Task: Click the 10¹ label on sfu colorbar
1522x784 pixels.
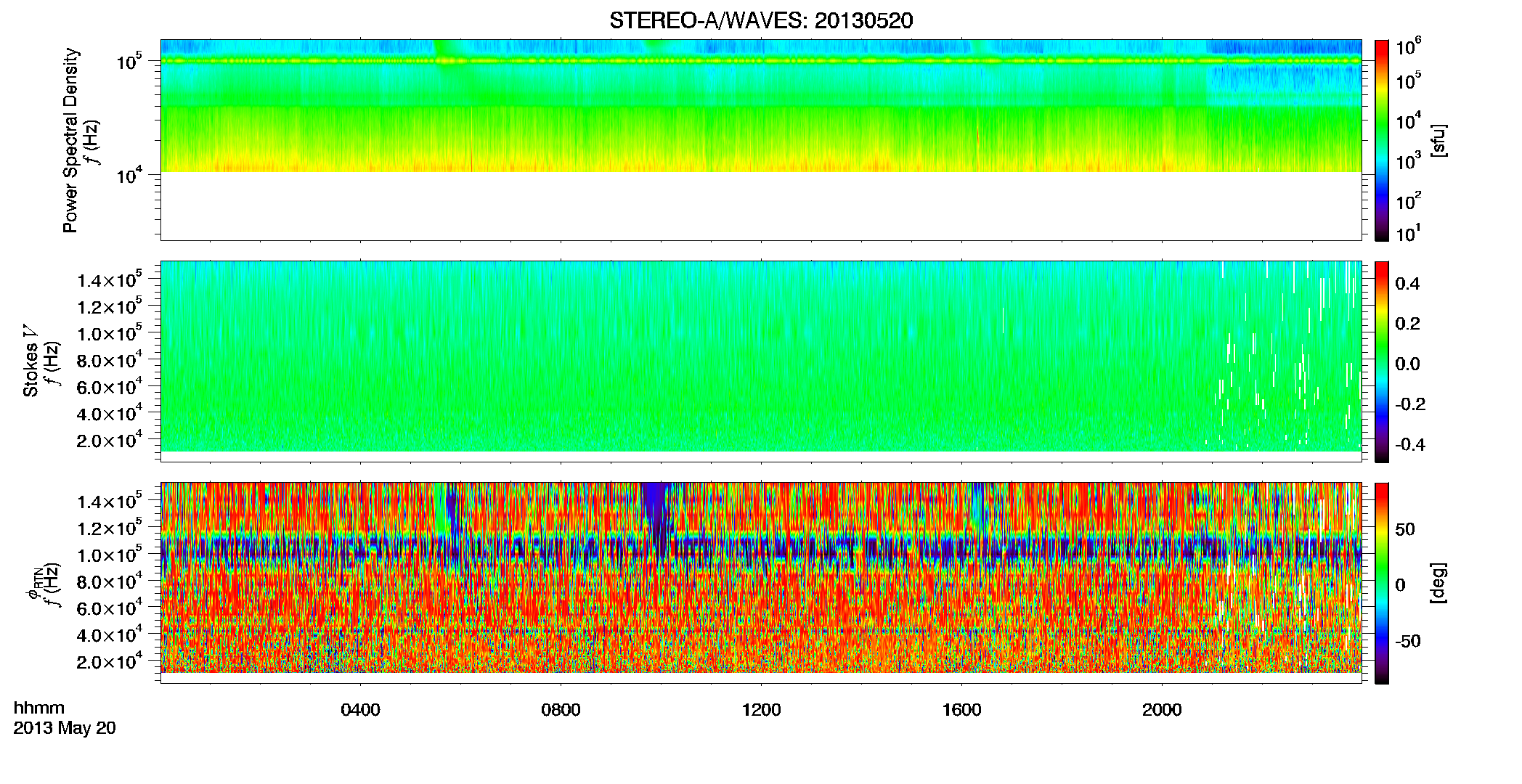Action: point(1409,233)
